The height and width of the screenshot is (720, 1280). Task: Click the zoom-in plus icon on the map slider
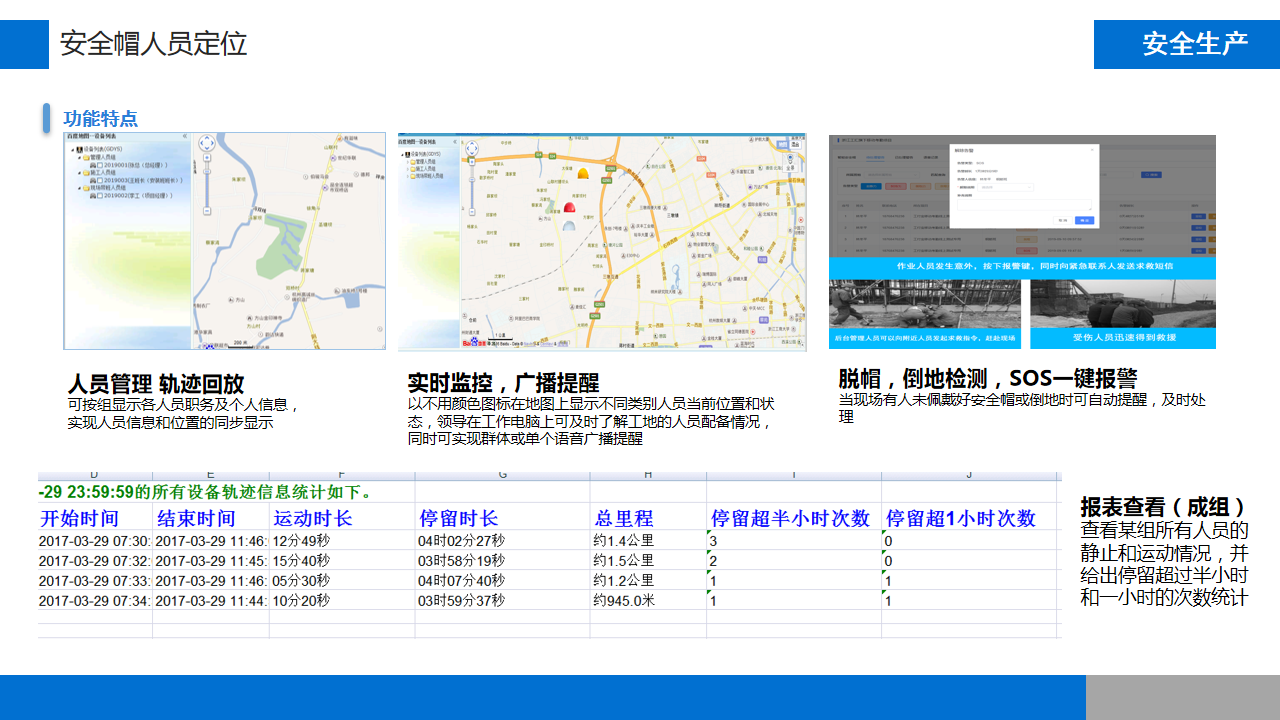[472, 161]
